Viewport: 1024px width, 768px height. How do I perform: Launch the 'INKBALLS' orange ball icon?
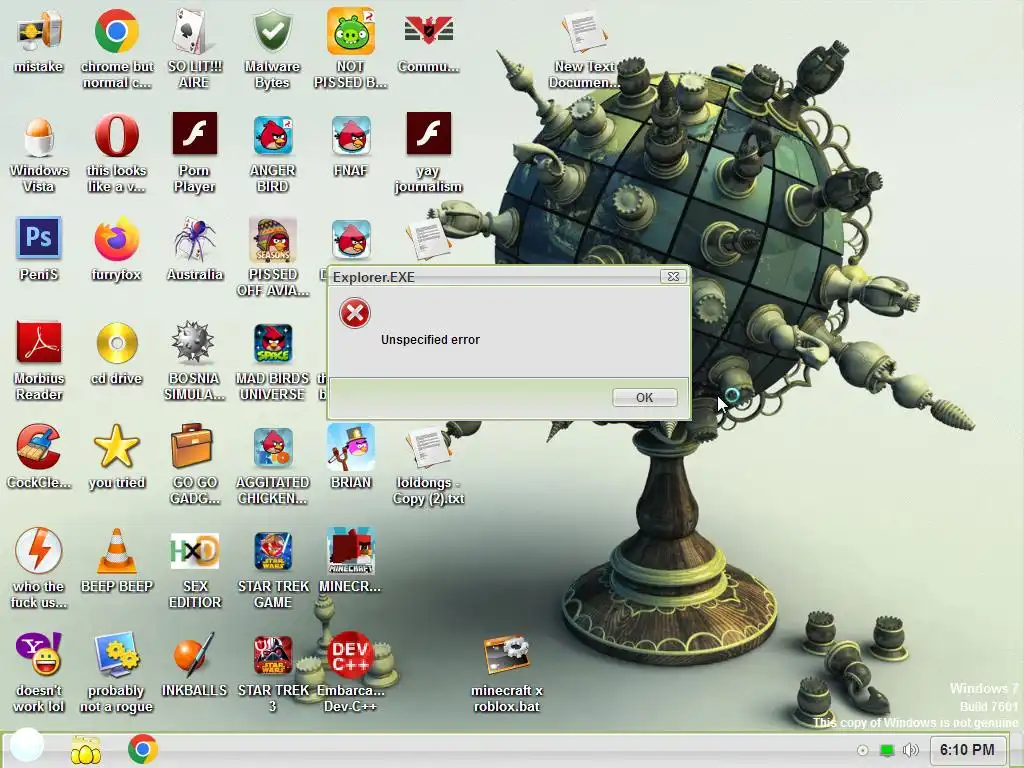pos(194,654)
